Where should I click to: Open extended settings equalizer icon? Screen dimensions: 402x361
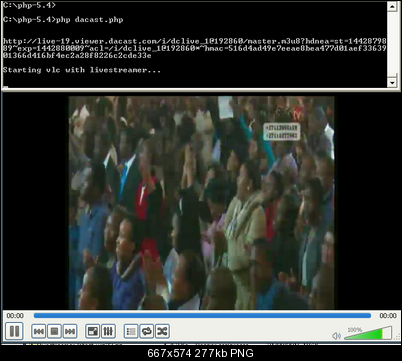coord(108,331)
